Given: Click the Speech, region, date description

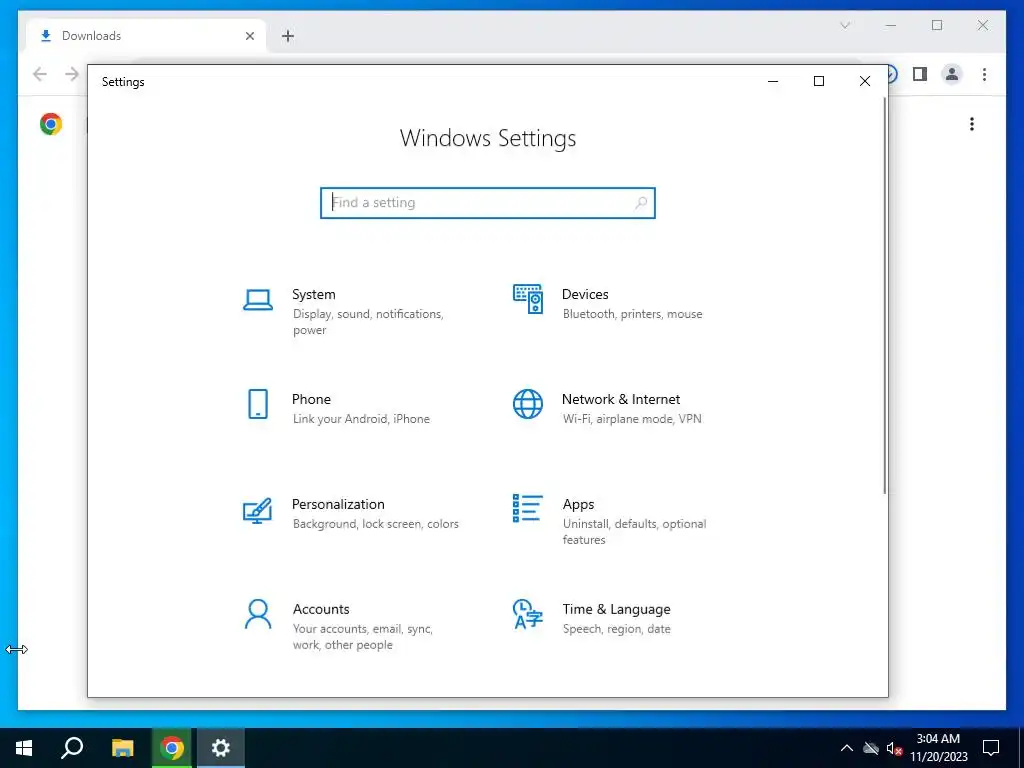Looking at the screenshot, I should point(616,629).
